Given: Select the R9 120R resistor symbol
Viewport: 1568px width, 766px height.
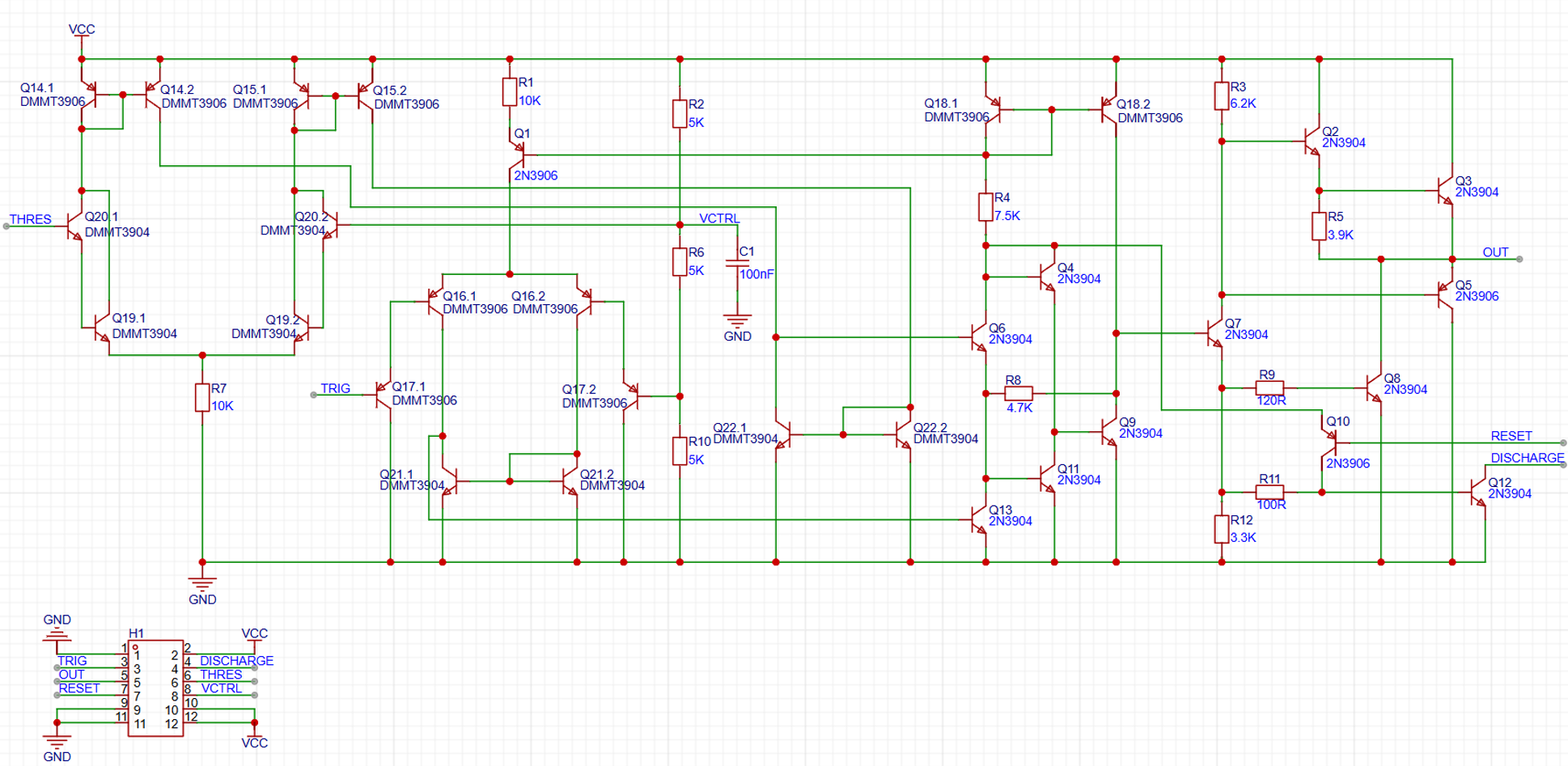Looking at the screenshot, I should tap(1269, 388).
